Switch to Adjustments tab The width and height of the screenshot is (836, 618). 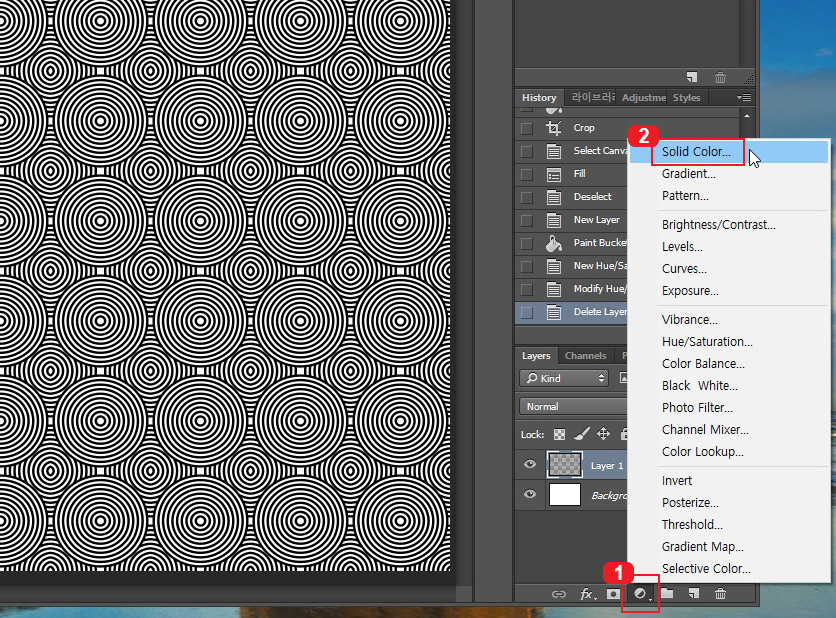644,98
